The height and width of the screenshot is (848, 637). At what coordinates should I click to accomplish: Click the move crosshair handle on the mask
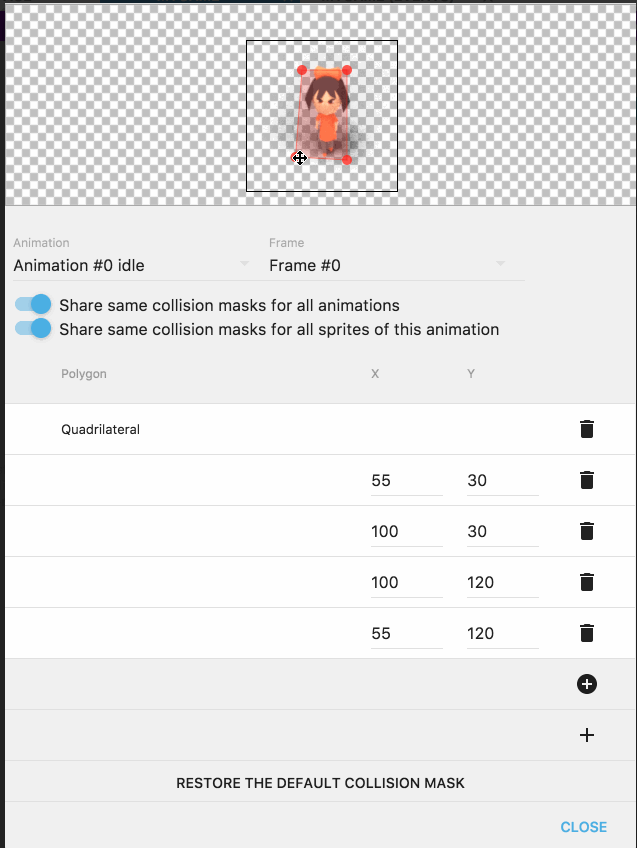(x=299, y=158)
